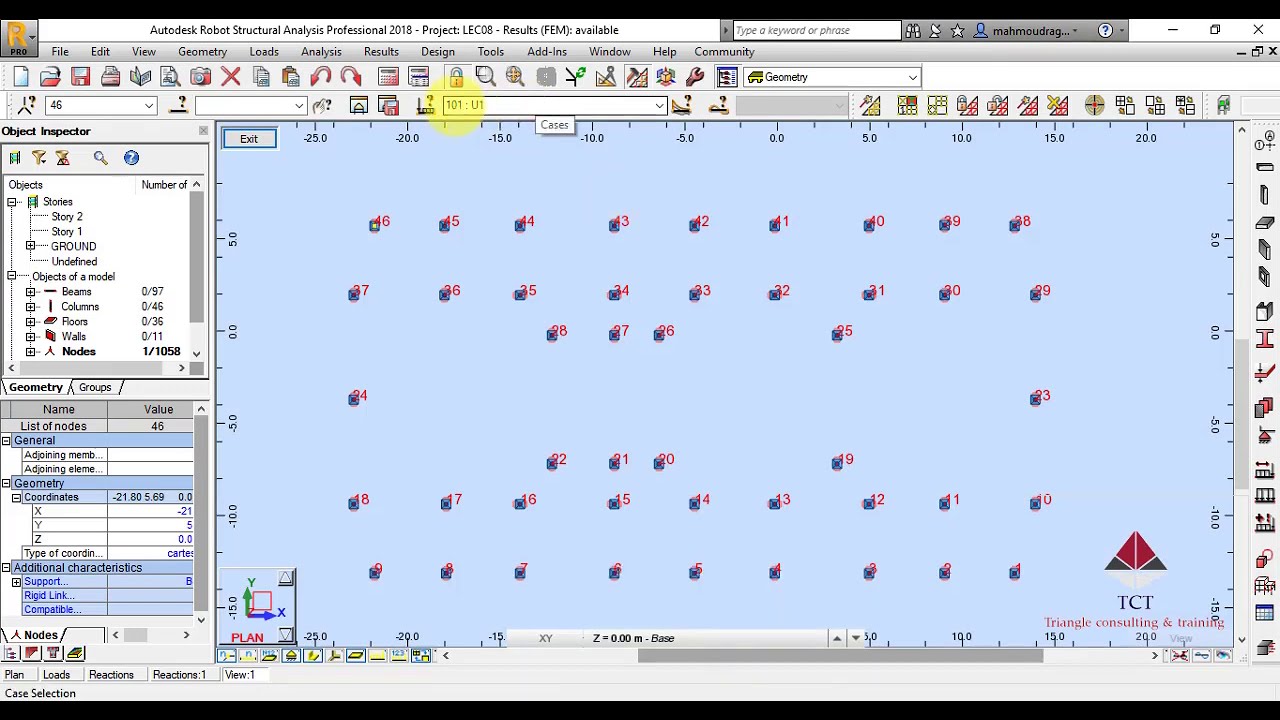Switch to the Groups tab
1280x720 pixels.
tap(95, 387)
